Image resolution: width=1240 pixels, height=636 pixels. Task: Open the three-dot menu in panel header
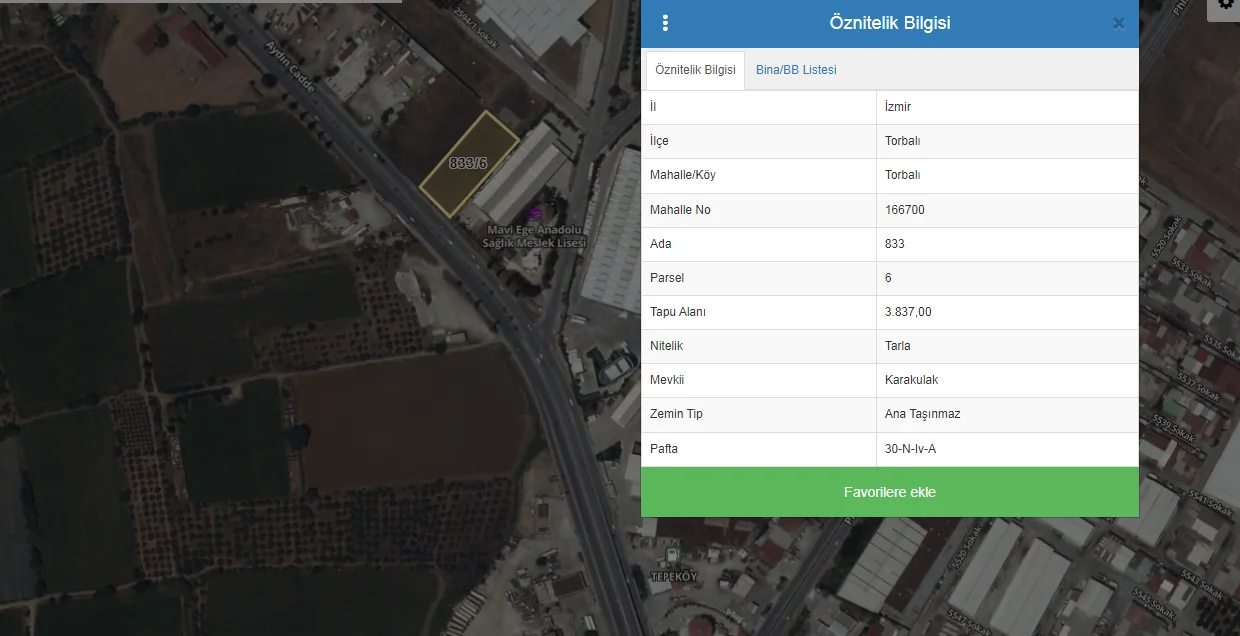tap(666, 23)
